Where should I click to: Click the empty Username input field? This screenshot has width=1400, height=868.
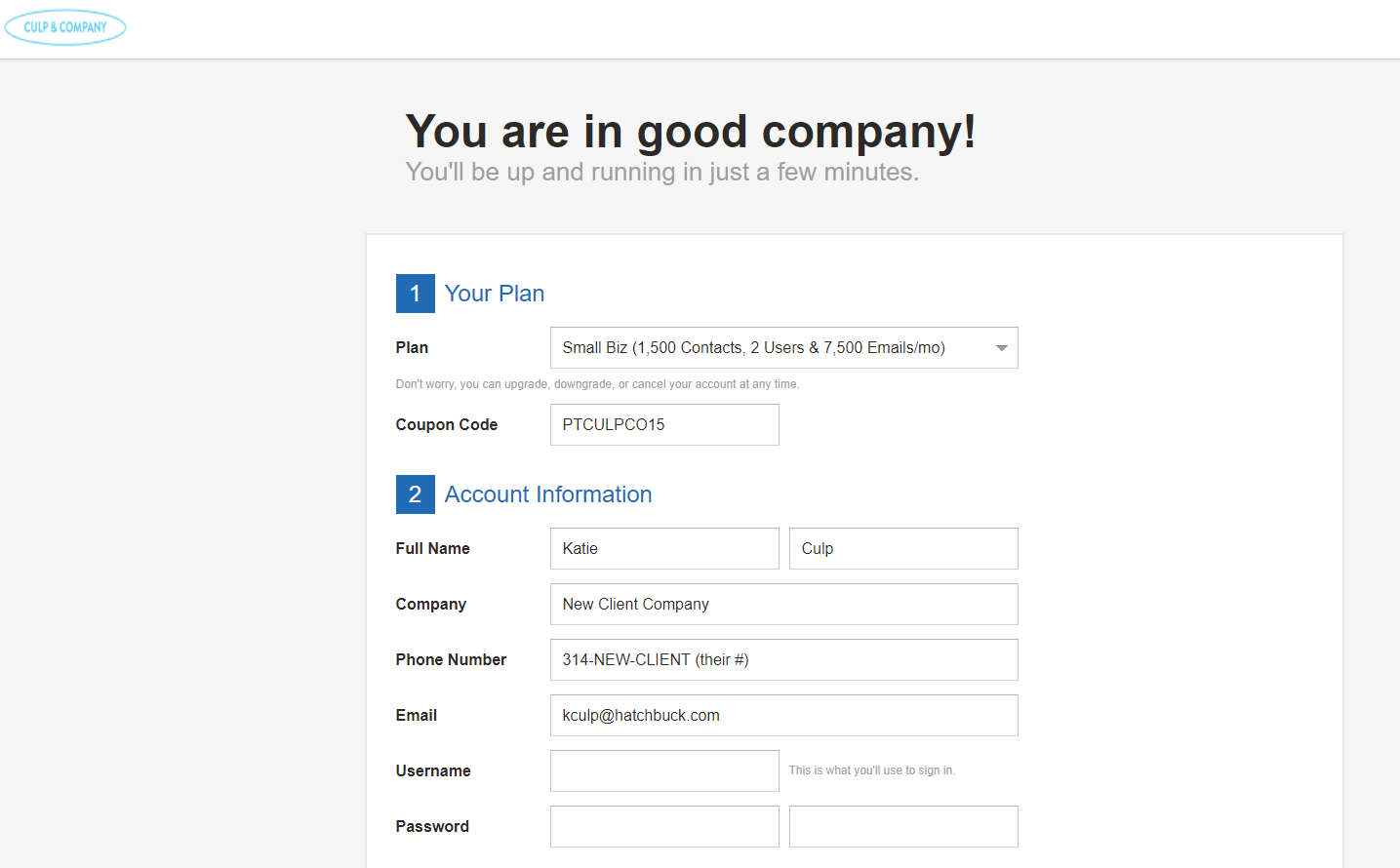click(664, 771)
